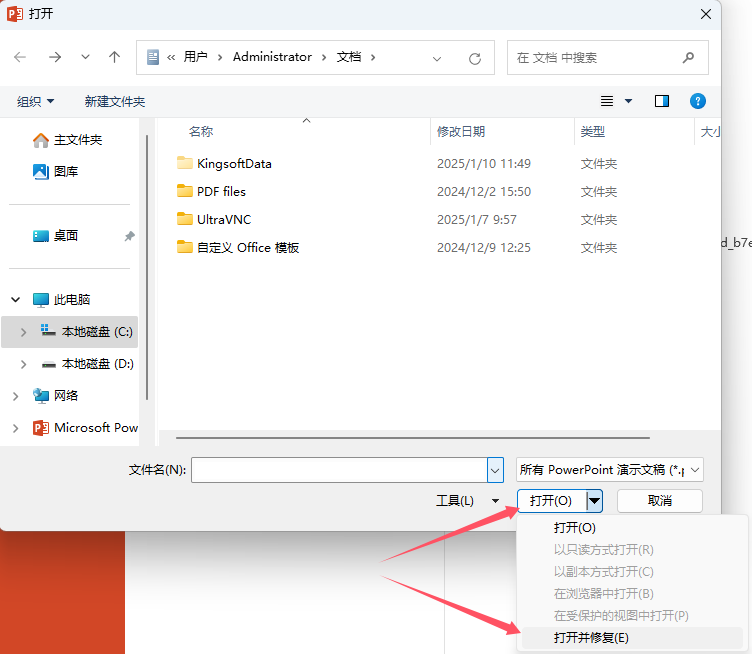The image size is (752, 655).
Task: Expand the Local Disk (C:) tree node
Action: tap(23, 332)
